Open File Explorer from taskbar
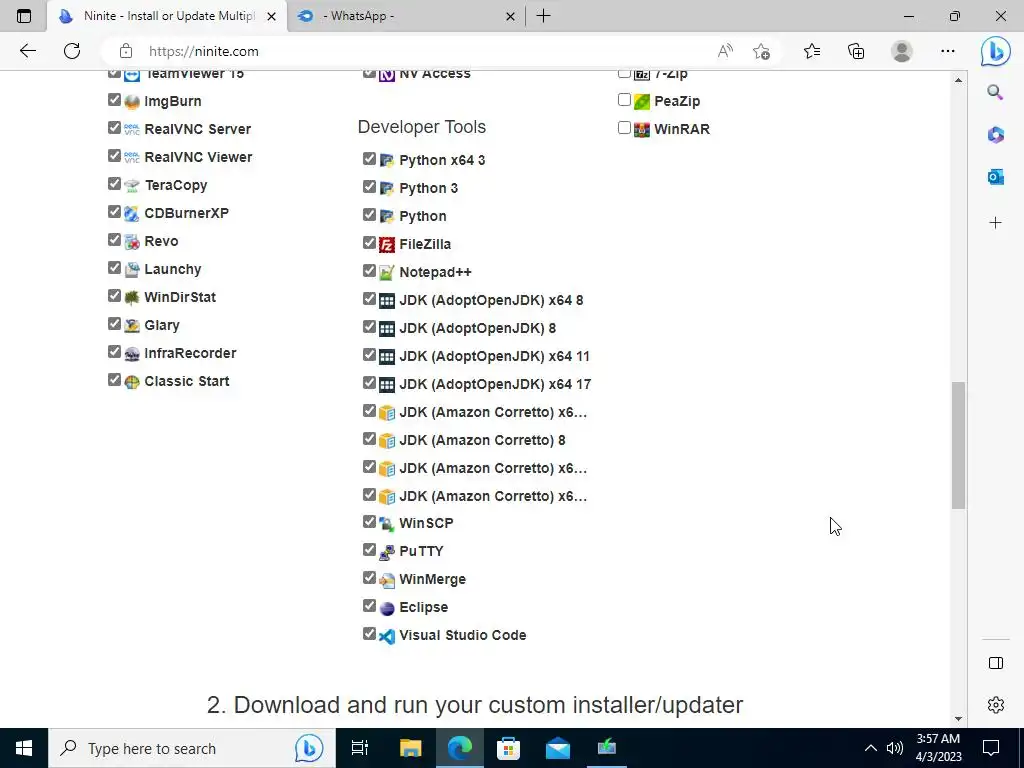Viewport: 1024px width, 768px height. tap(411, 748)
